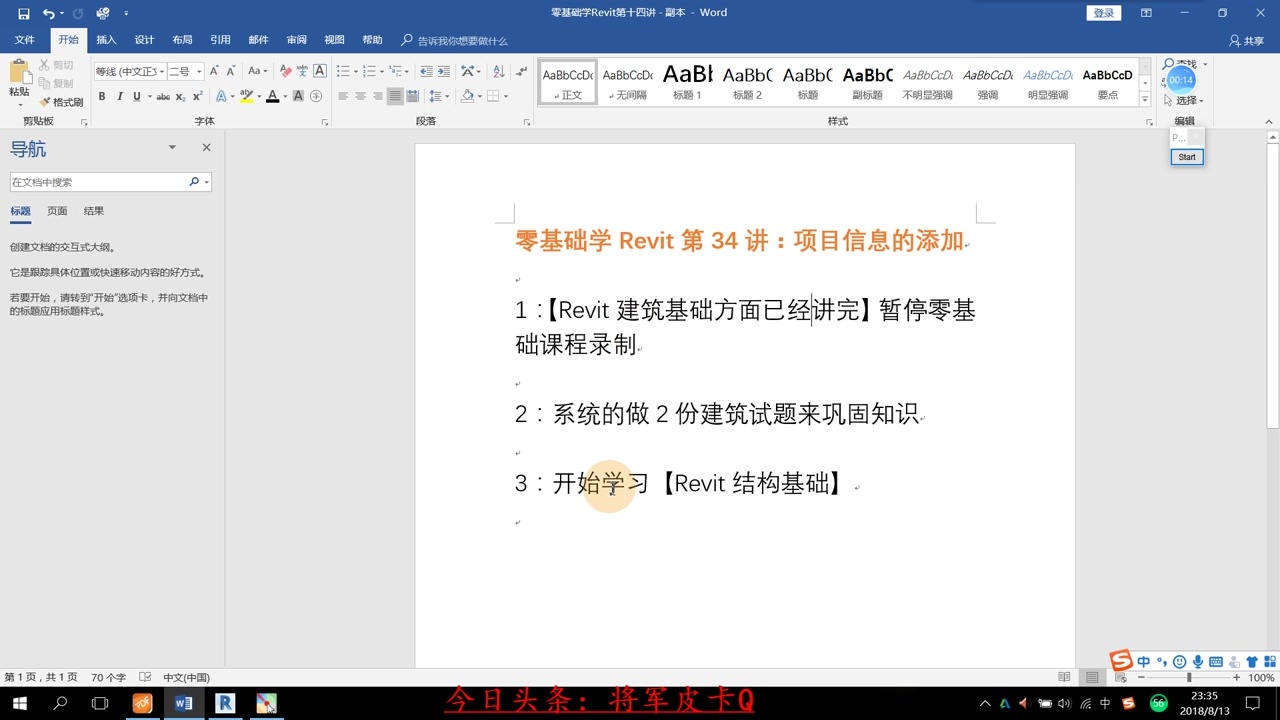1280x720 pixels.
Task: Open the Change Case Aa dropdown
Action: coord(258,71)
